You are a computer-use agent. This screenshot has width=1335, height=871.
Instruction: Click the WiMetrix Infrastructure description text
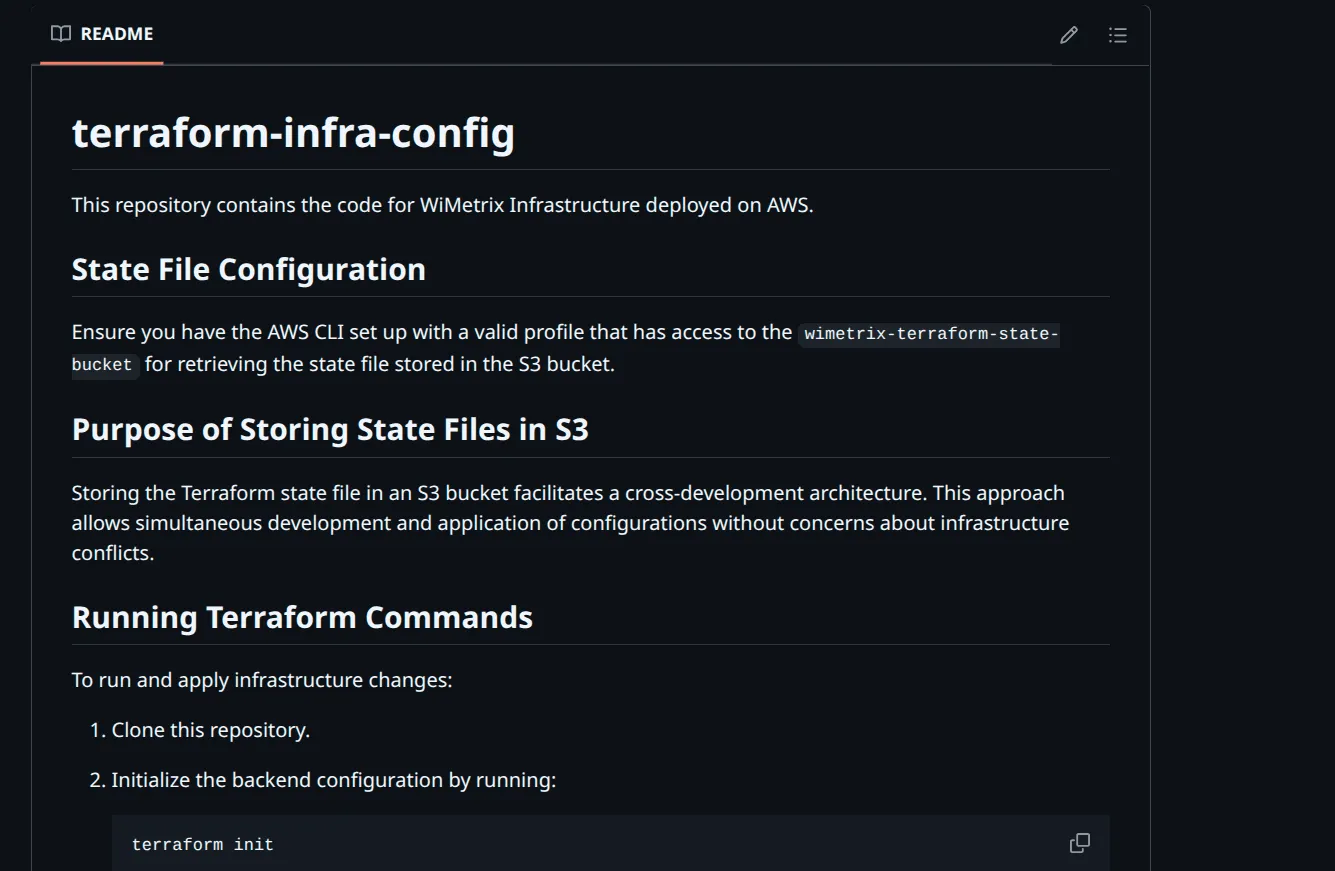click(440, 204)
